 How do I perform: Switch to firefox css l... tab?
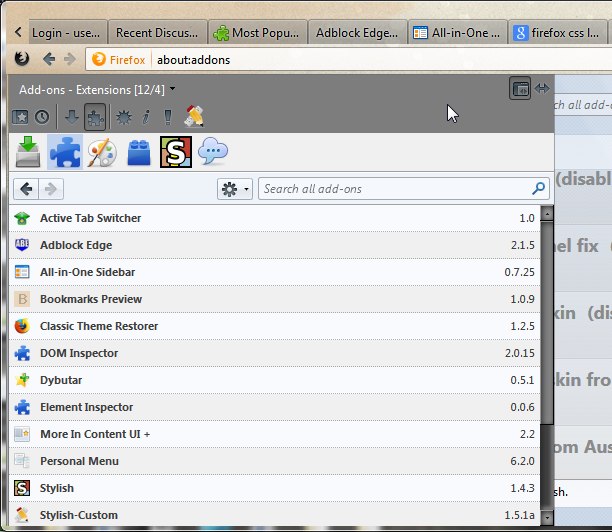(x=557, y=33)
